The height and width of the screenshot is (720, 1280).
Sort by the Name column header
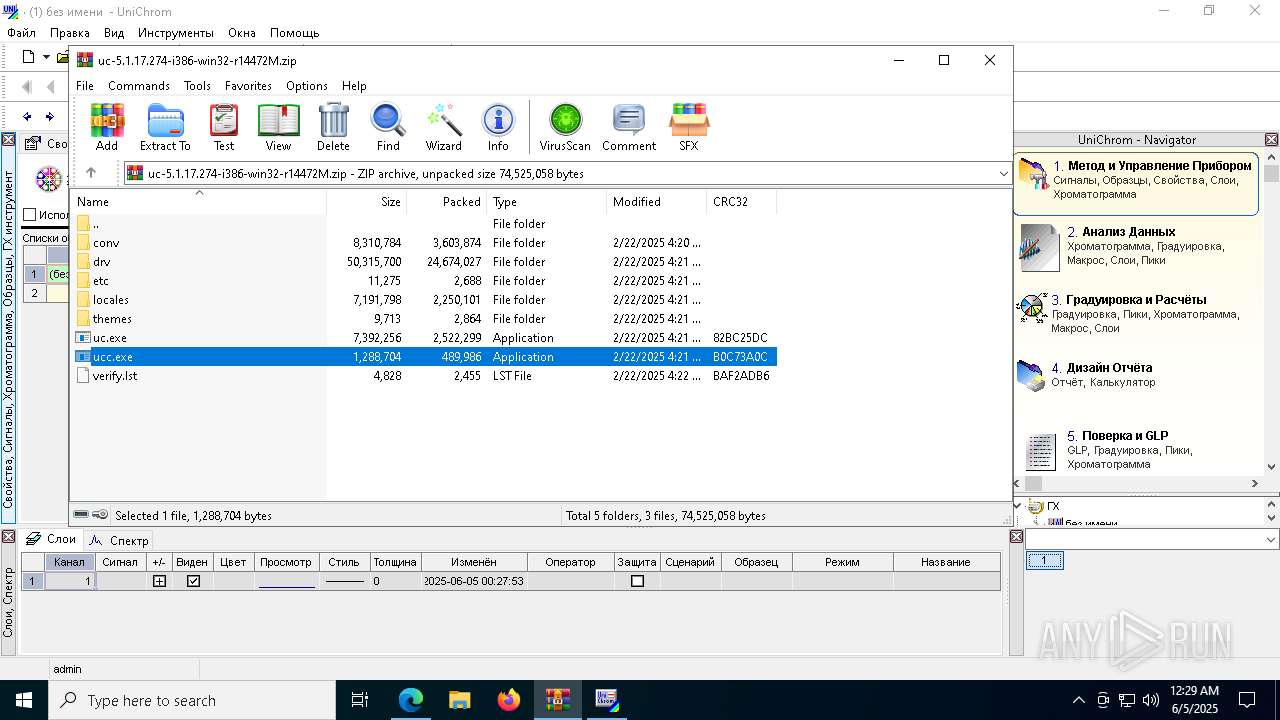pyautogui.click(x=198, y=202)
